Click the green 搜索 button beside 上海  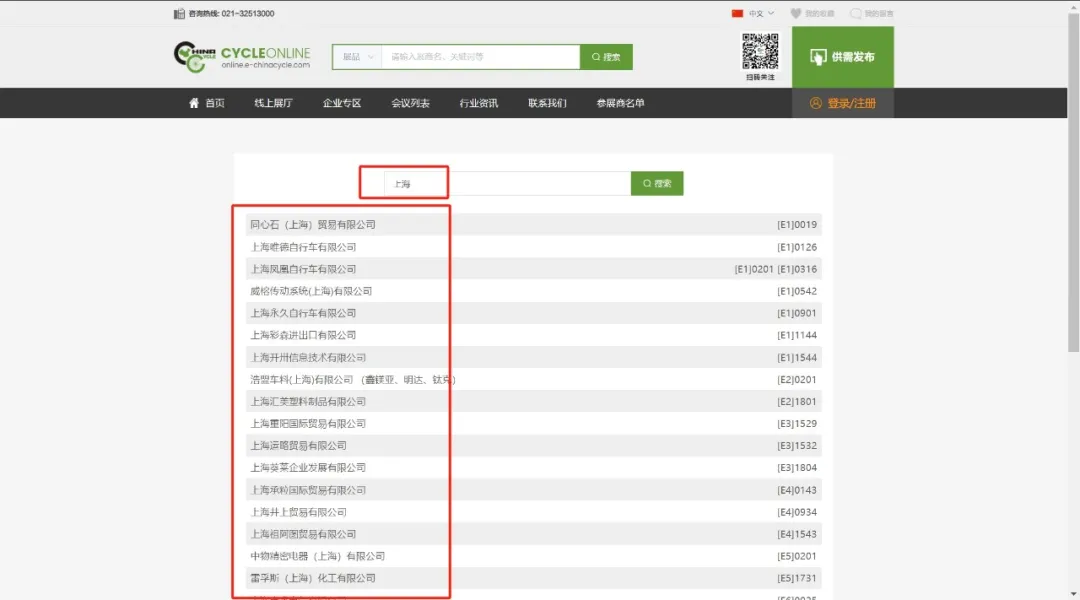657,184
